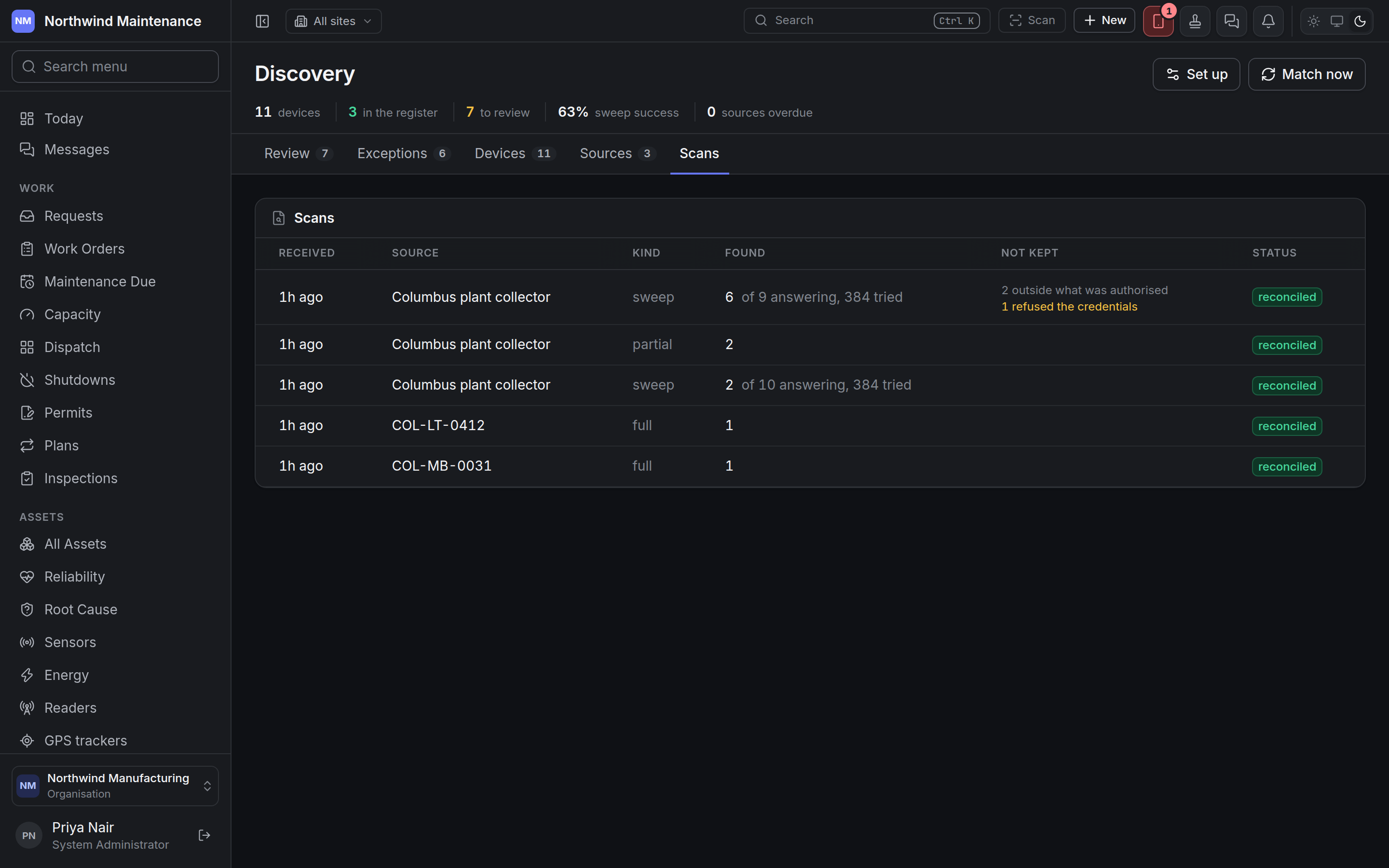Click the stamp icon in top bar
This screenshot has height=868, width=1389.
[1195, 21]
